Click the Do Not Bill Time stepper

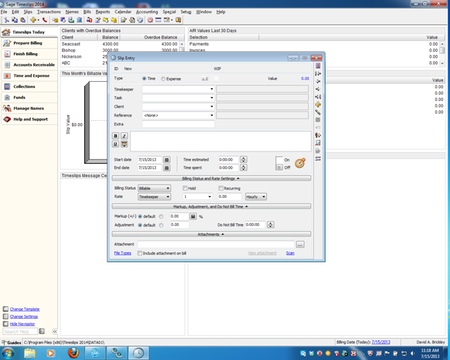click(270, 225)
